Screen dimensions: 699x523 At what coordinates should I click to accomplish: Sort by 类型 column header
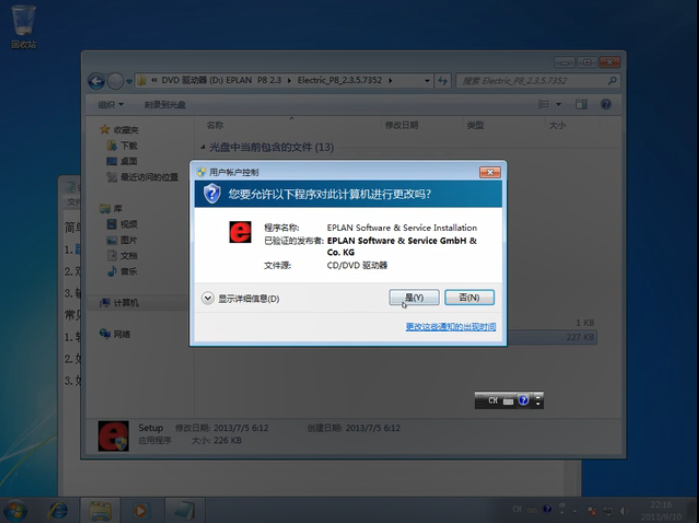(475, 125)
